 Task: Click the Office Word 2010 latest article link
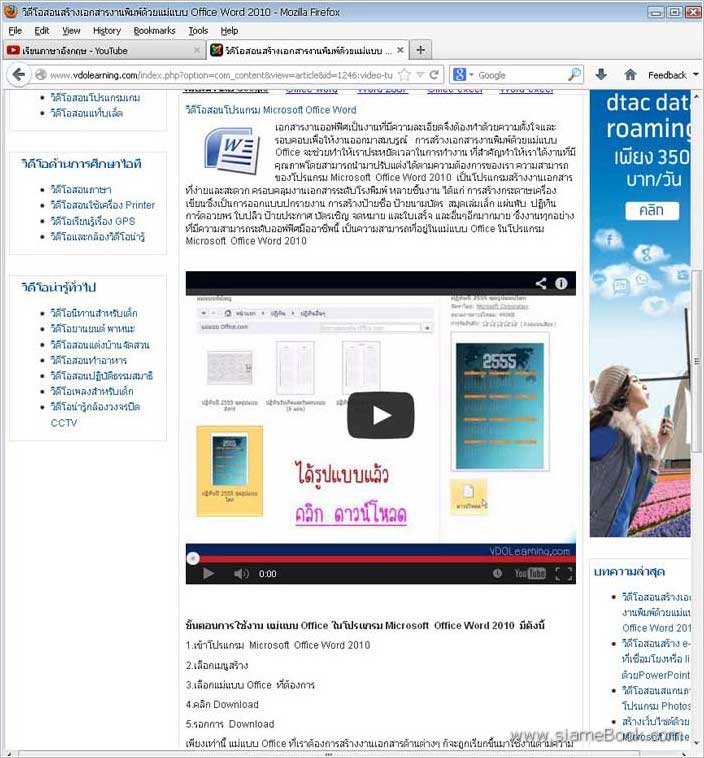coord(656,612)
